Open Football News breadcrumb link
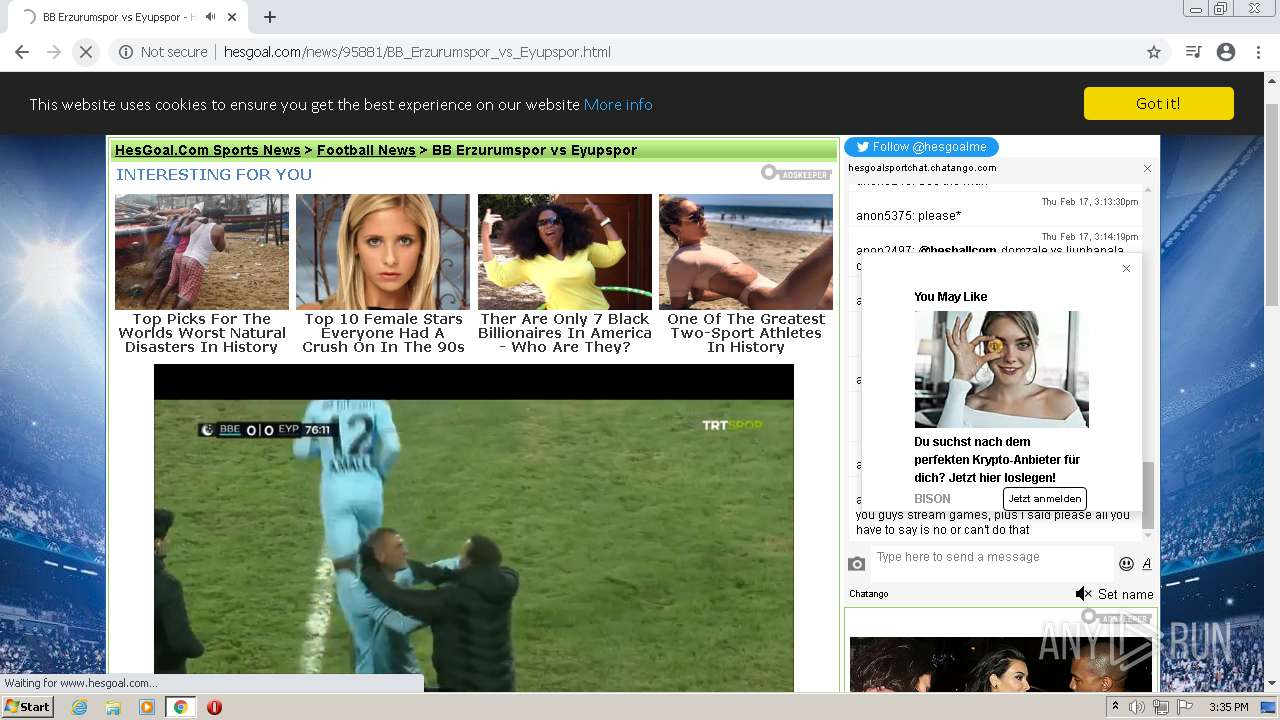 (366, 150)
